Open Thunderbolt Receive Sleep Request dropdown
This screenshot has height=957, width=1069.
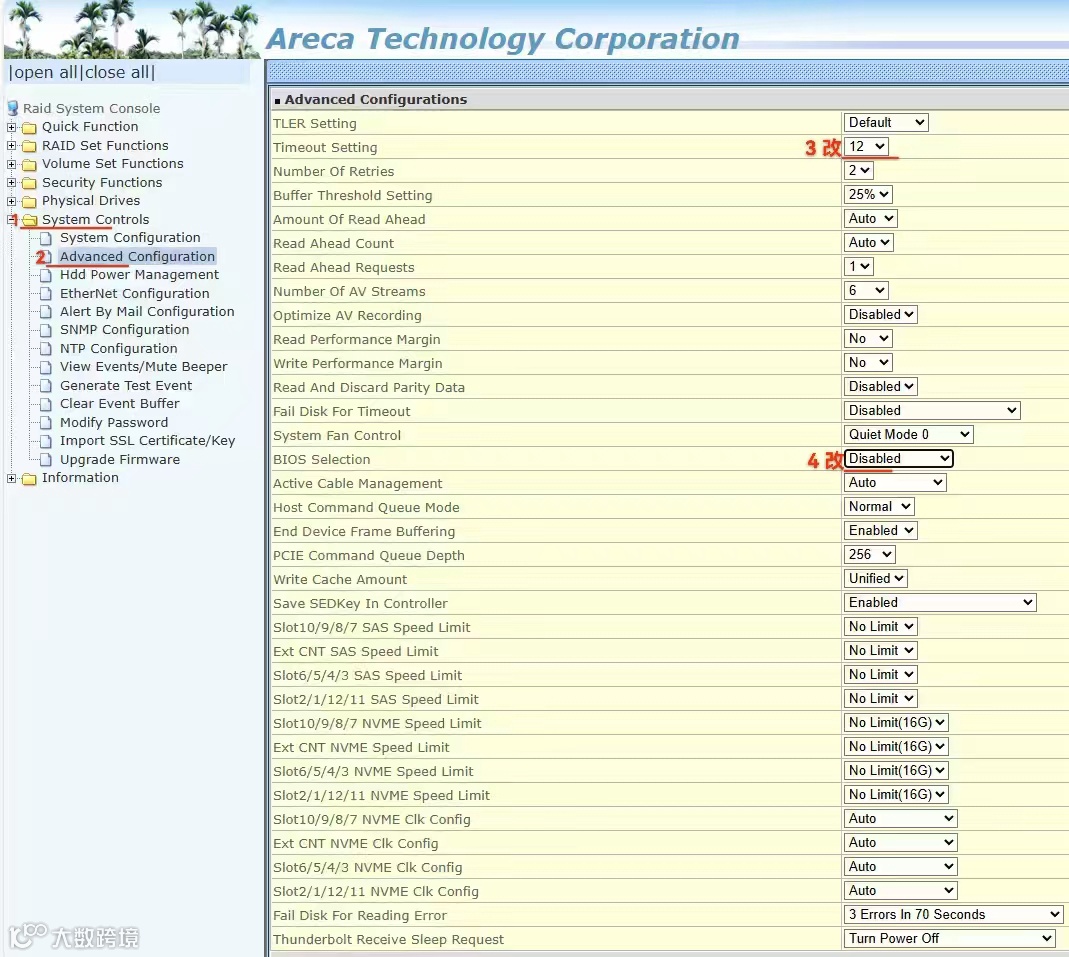pos(950,939)
